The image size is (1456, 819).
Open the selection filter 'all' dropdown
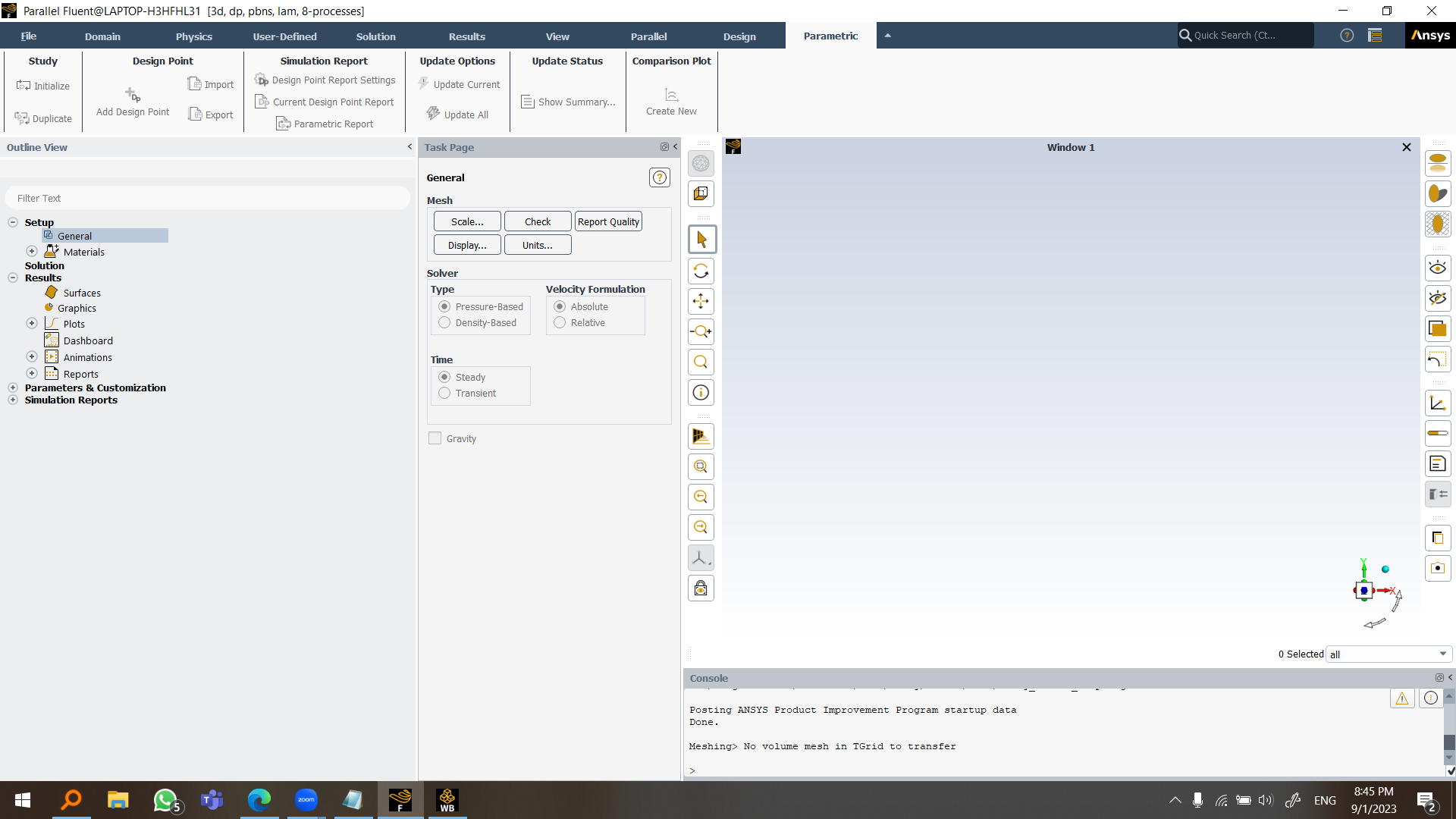(x=1389, y=654)
